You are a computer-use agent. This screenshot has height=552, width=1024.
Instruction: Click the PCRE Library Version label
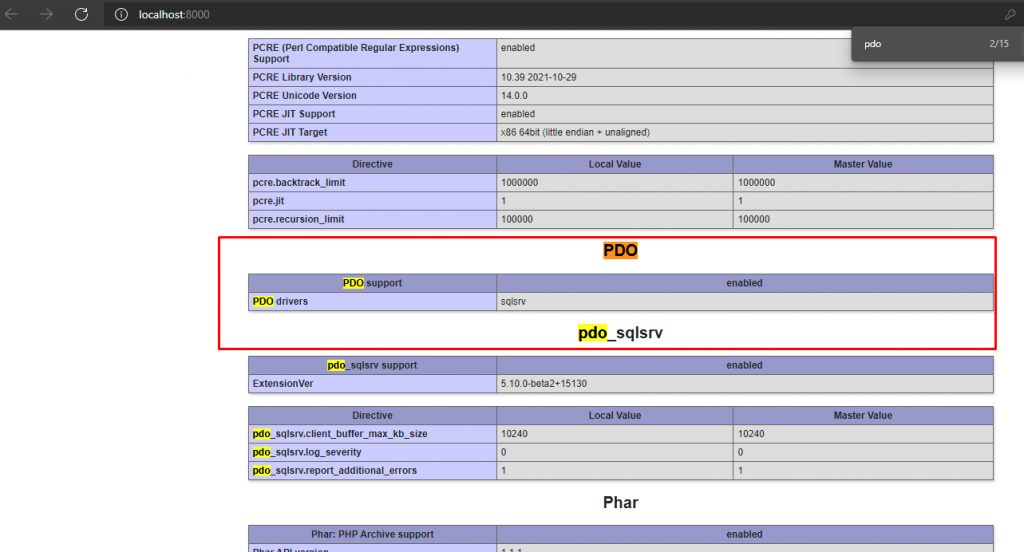tap(302, 77)
